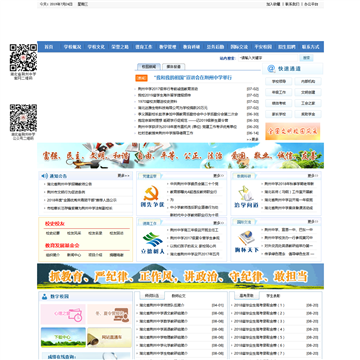Image resolution: width=360 pixels, height=360 pixels.
Task: Open the 国际交流 navigation menu item
Action: [x=239, y=47]
